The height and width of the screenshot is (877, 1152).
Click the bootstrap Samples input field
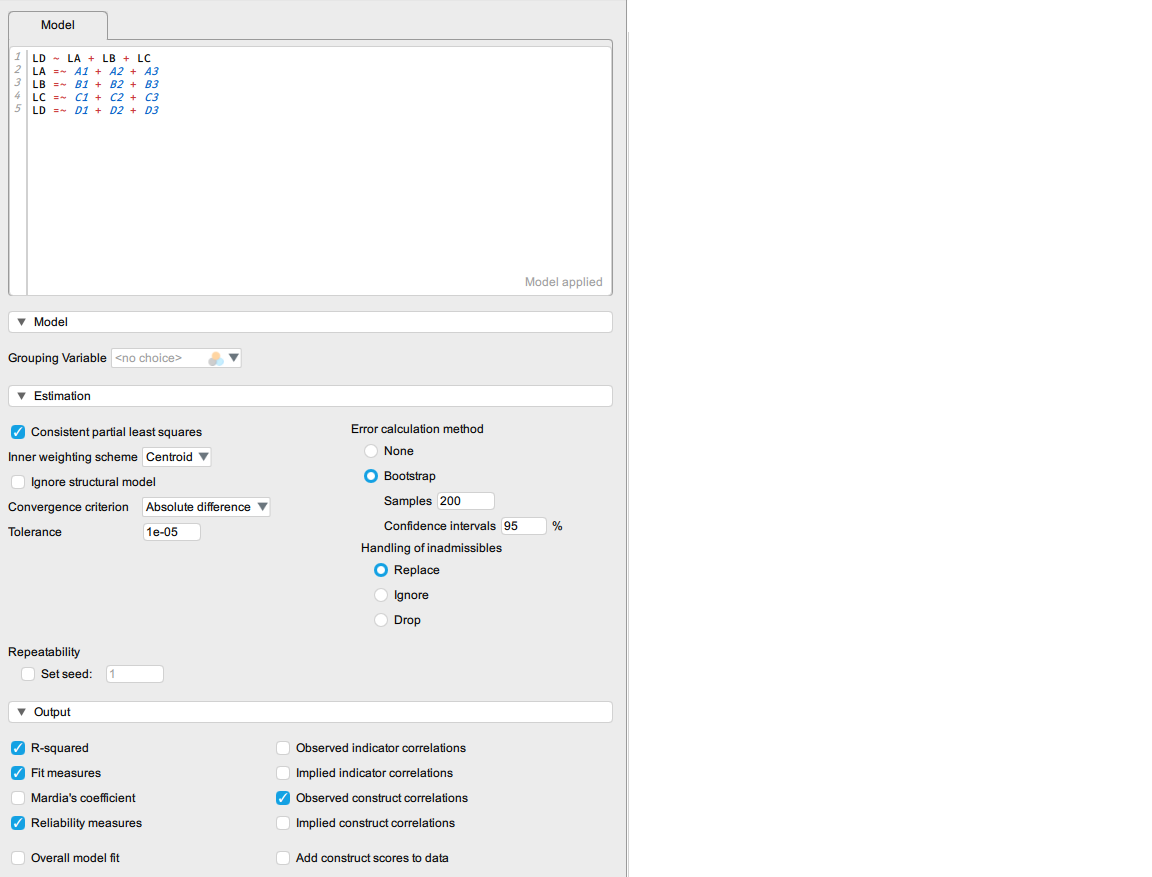tap(465, 501)
